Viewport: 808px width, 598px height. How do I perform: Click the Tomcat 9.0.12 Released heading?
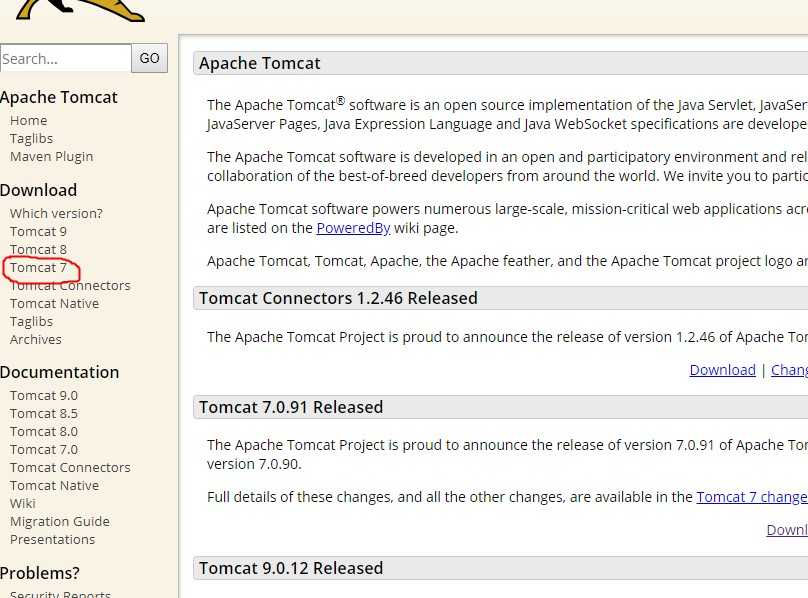click(x=291, y=569)
